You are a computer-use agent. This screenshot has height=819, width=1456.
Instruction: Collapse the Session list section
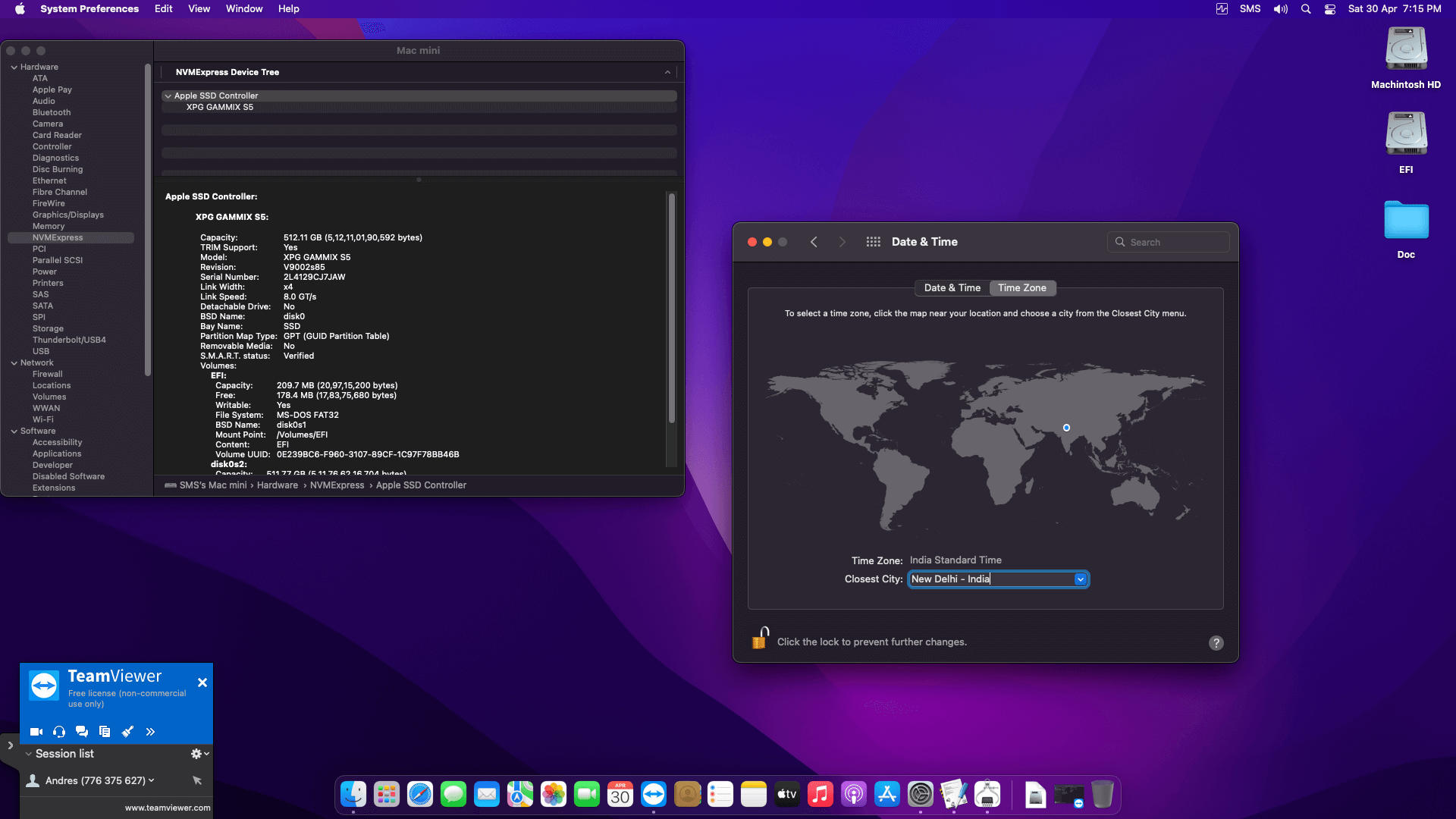pos(28,754)
